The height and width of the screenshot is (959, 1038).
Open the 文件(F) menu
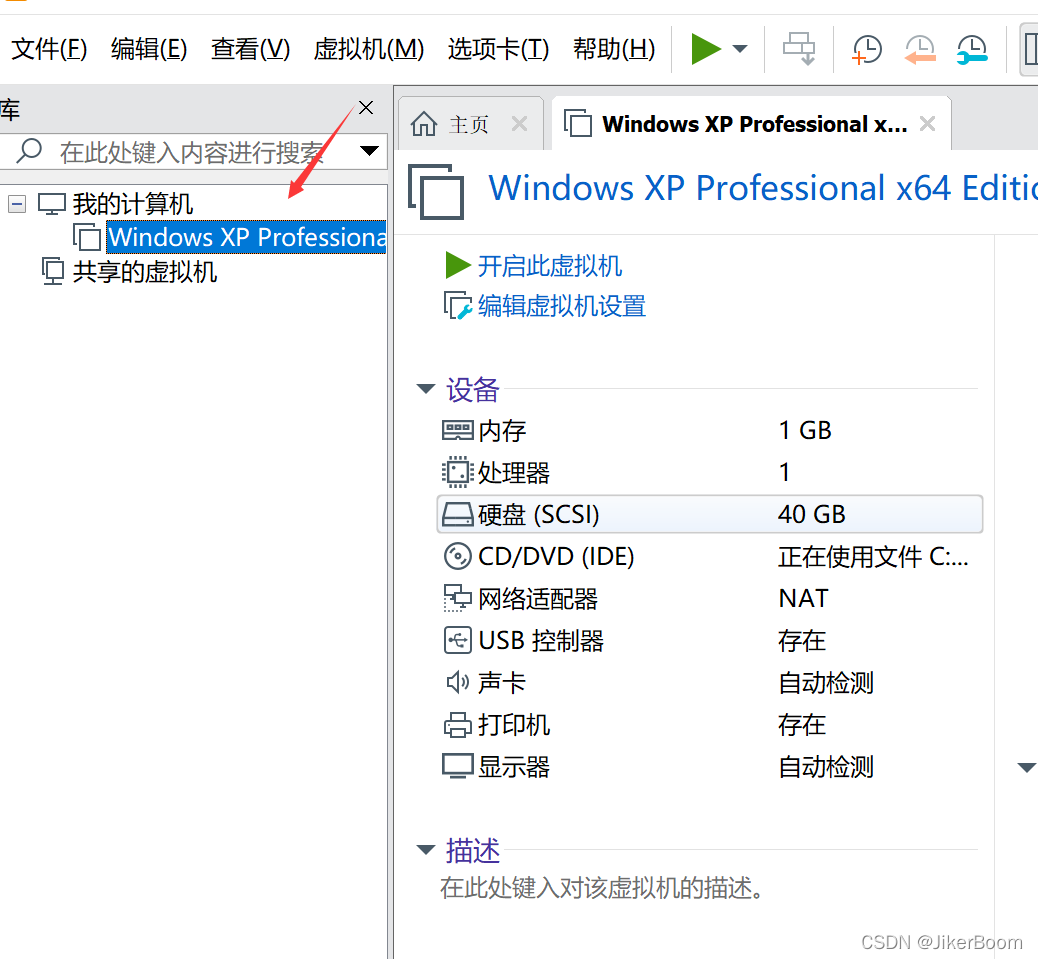[49, 49]
